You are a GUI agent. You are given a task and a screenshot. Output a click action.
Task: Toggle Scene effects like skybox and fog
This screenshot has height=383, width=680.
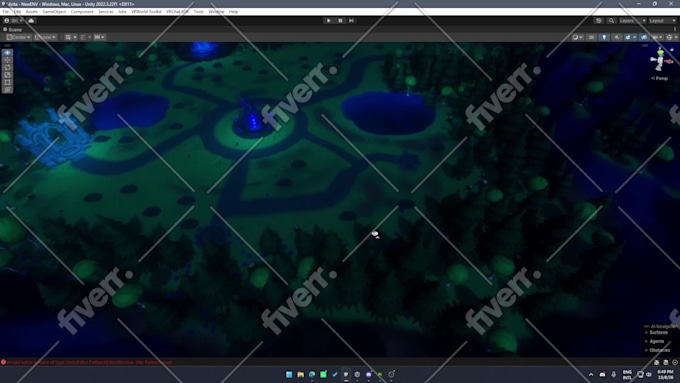tap(628, 37)
